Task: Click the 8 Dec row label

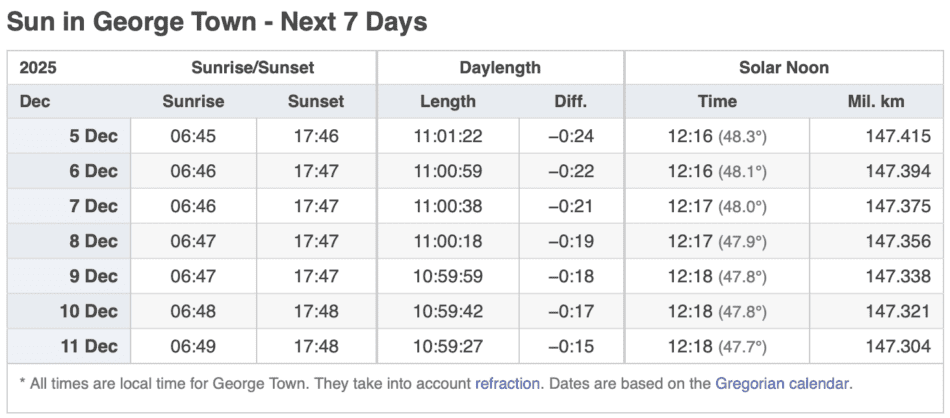Action: (x=93, y=241)
